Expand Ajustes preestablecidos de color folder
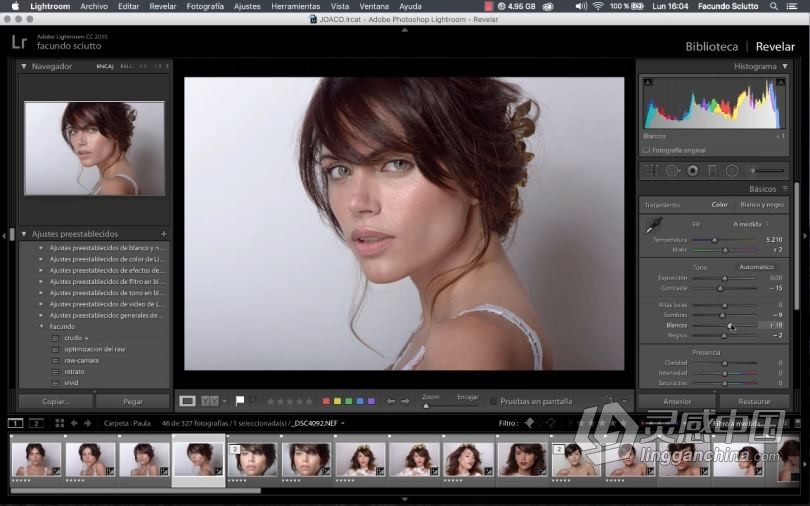Image resolution: width=810 pixels, height=506 pixels. click(41, 259)
